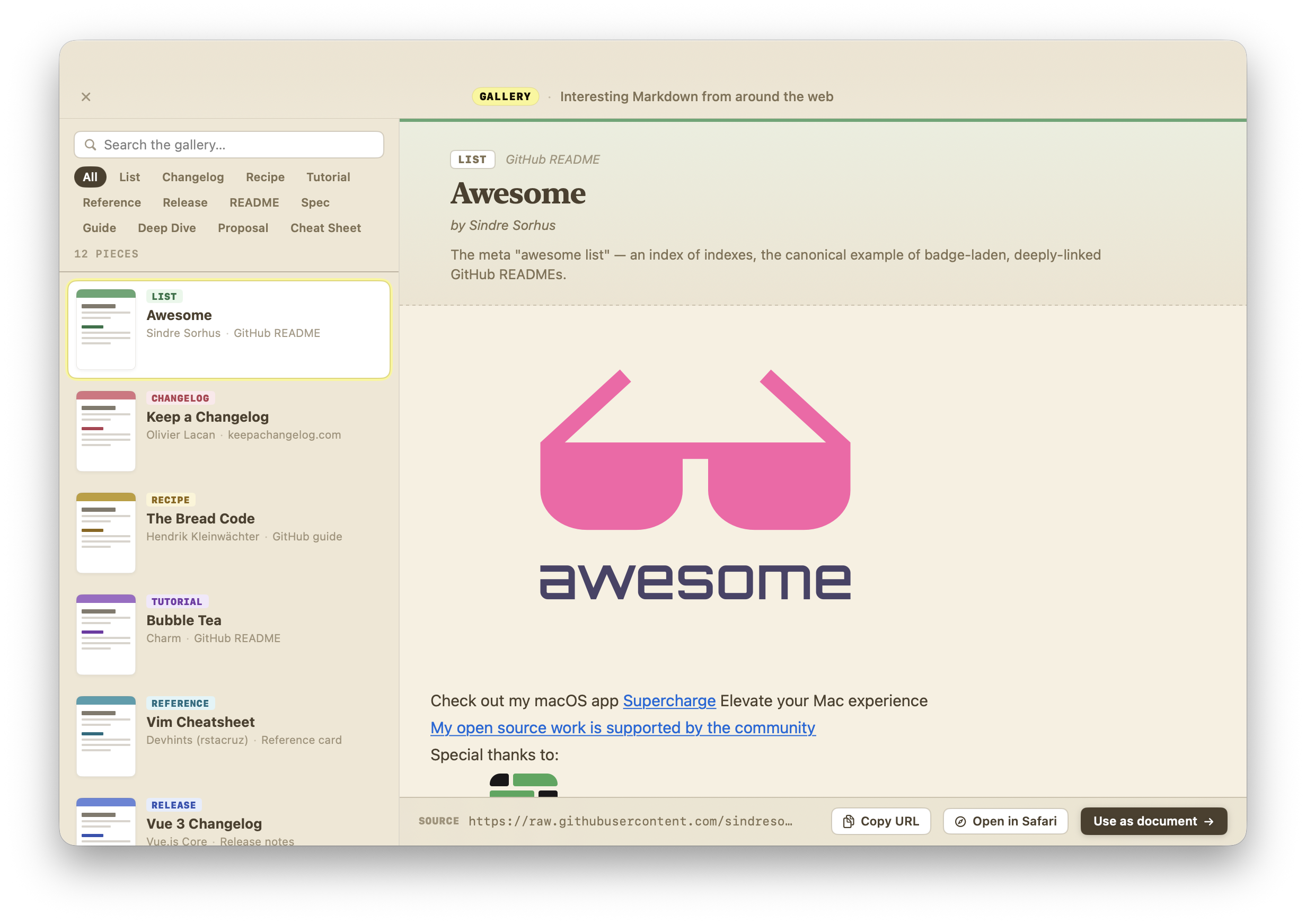Click the Keep a Changelog thumbnail icon
Viewport: 1306px width, 924px height.
(x=106, y=431)
